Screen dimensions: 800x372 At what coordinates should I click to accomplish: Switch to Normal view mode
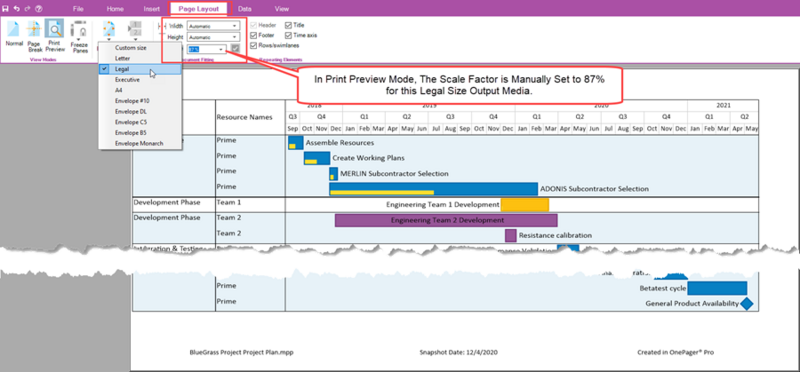point(14,34)
